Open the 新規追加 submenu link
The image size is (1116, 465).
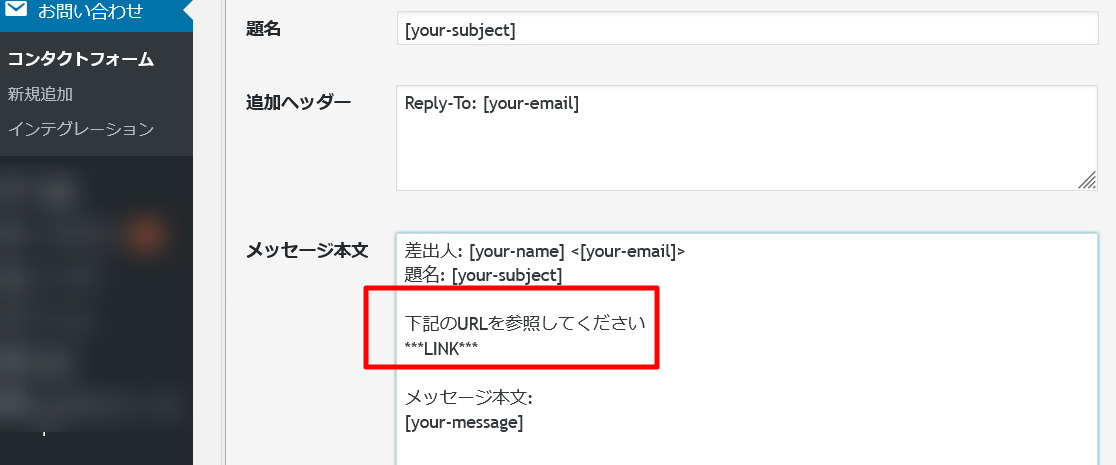click(40, 94)
